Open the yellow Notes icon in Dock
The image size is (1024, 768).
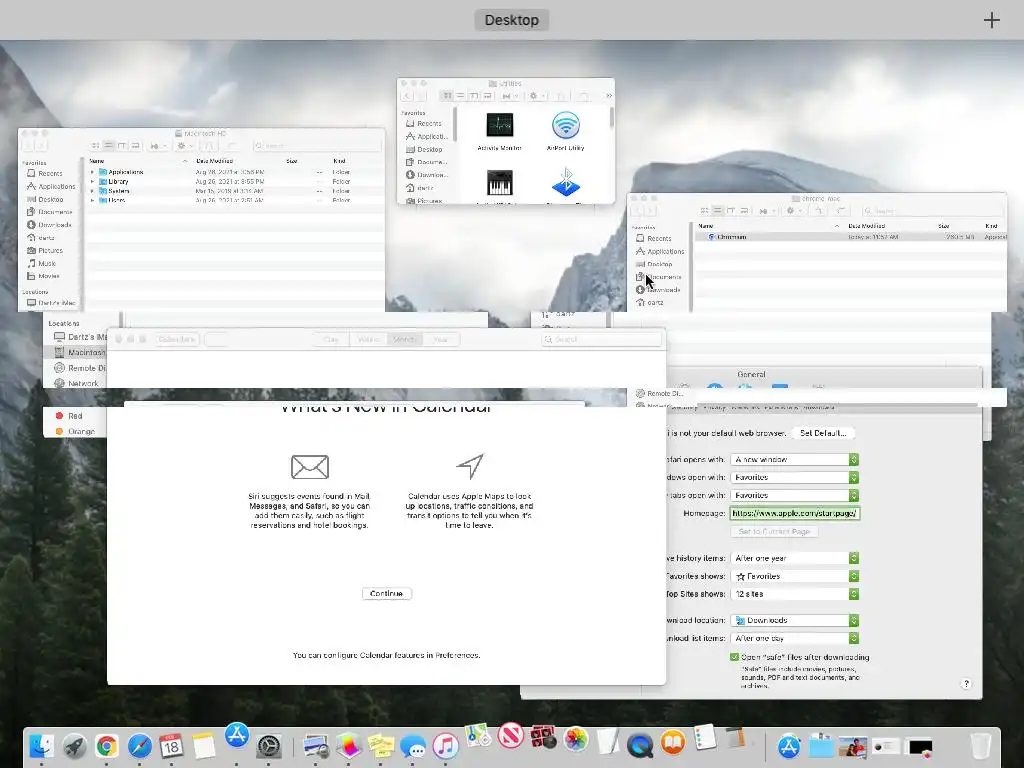tap(203, 745)
